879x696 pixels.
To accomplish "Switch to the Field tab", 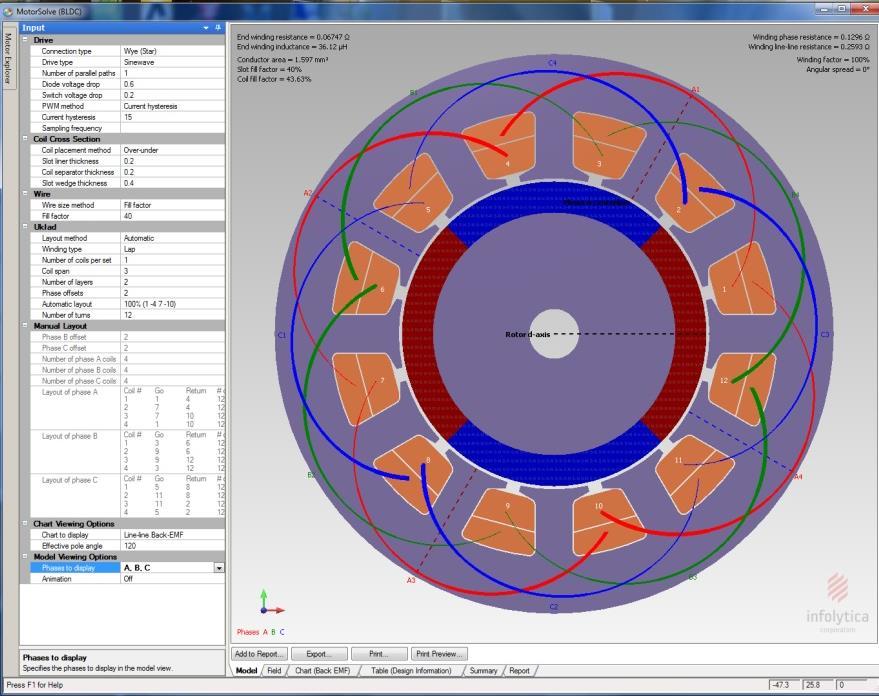I will pyautogui.click(x=274, y=670).
